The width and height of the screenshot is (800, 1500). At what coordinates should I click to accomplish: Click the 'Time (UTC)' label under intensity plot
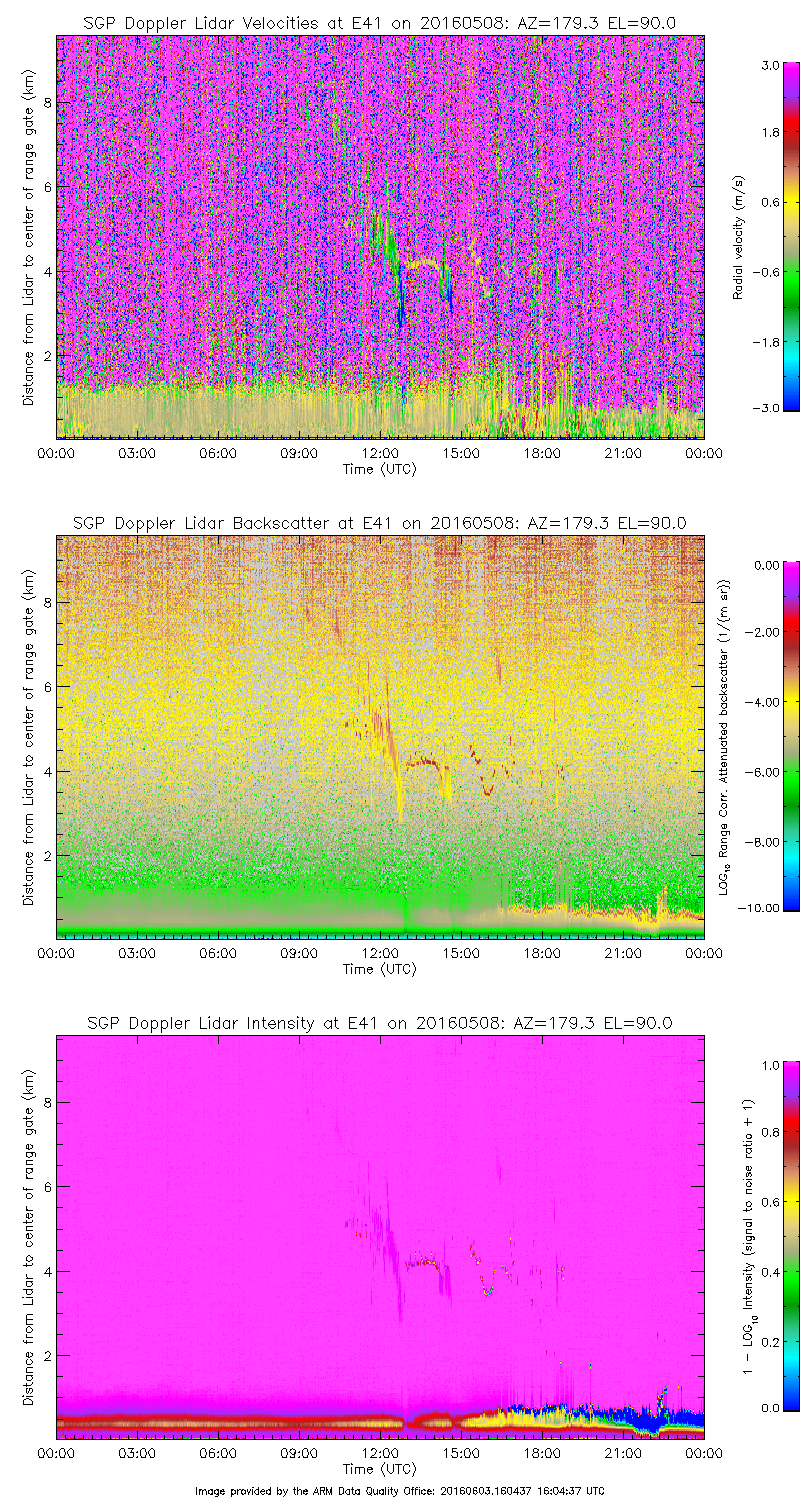379,1469
